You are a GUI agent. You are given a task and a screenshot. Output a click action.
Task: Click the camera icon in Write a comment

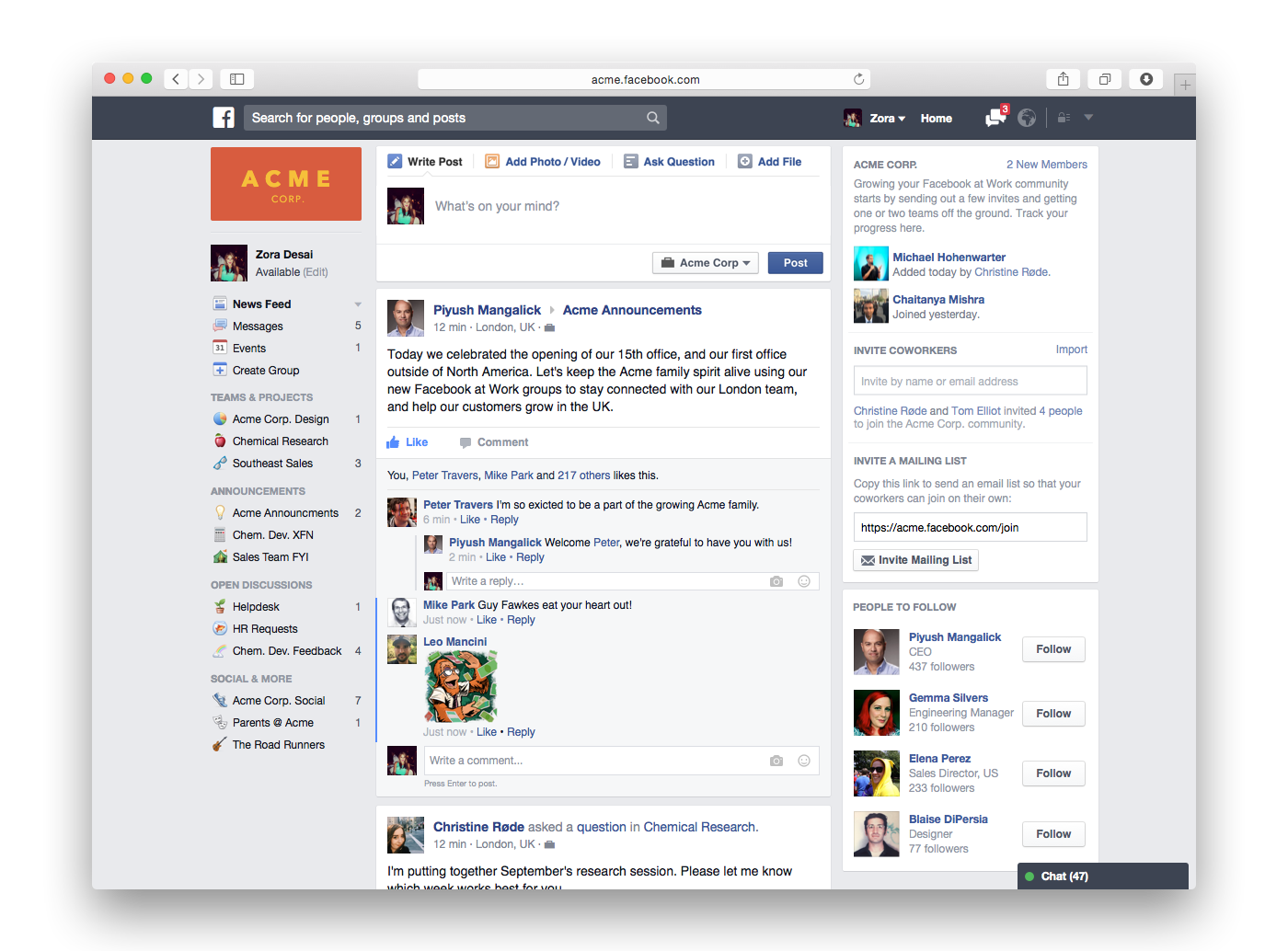click(776, 761)
